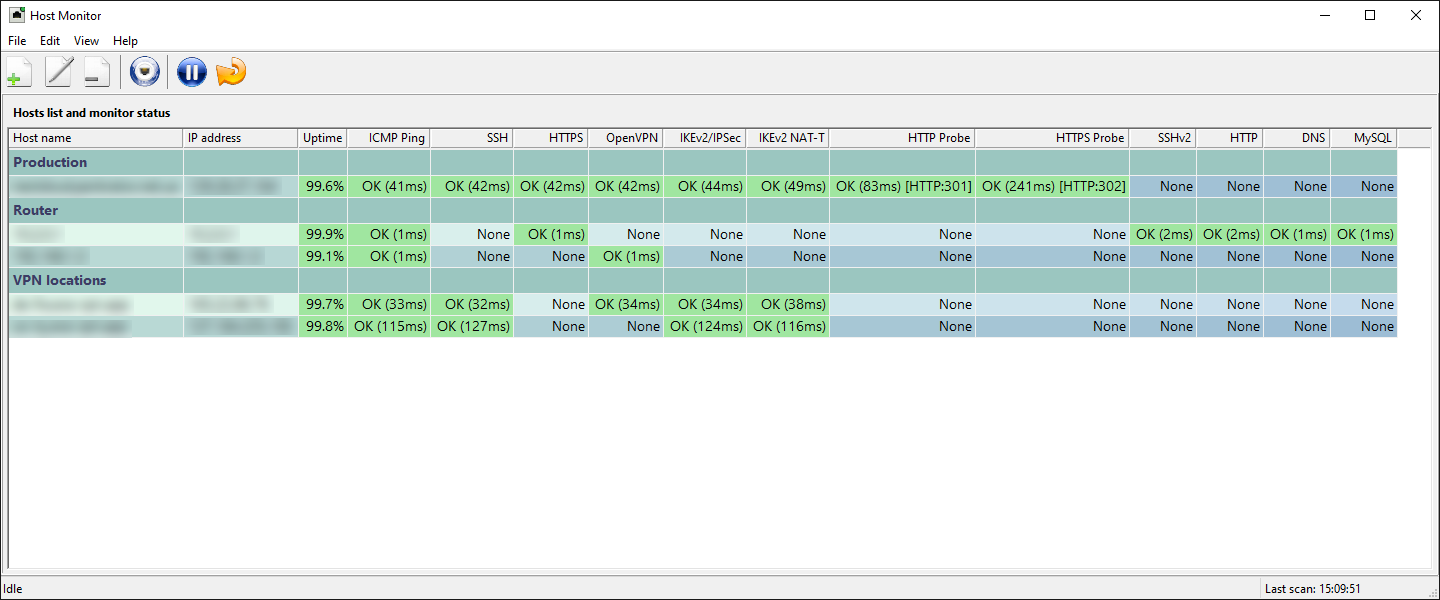Click the SSHv2 column header

pyautogui.click(x=1163, y=138)
